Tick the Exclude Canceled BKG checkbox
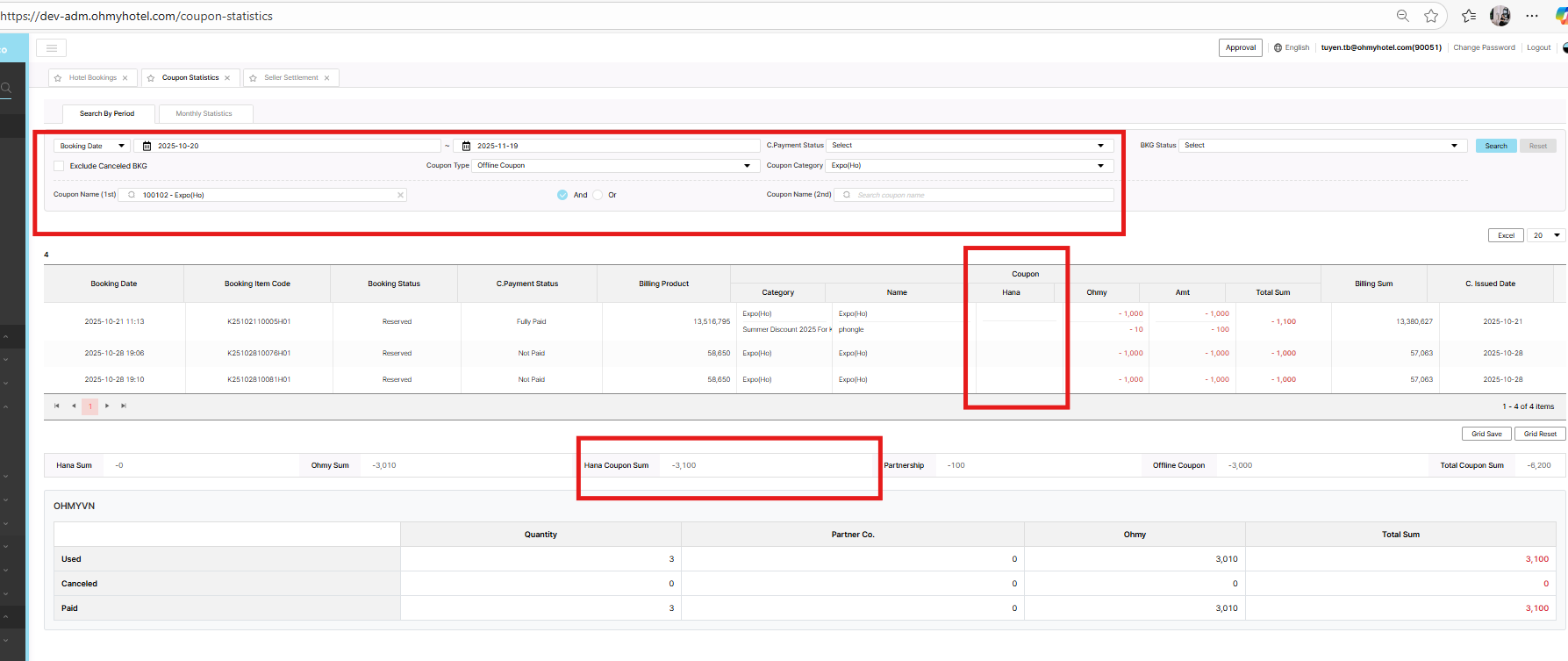Image resolution: width=1568 pixels, height=661 pixels. (59, 166)
